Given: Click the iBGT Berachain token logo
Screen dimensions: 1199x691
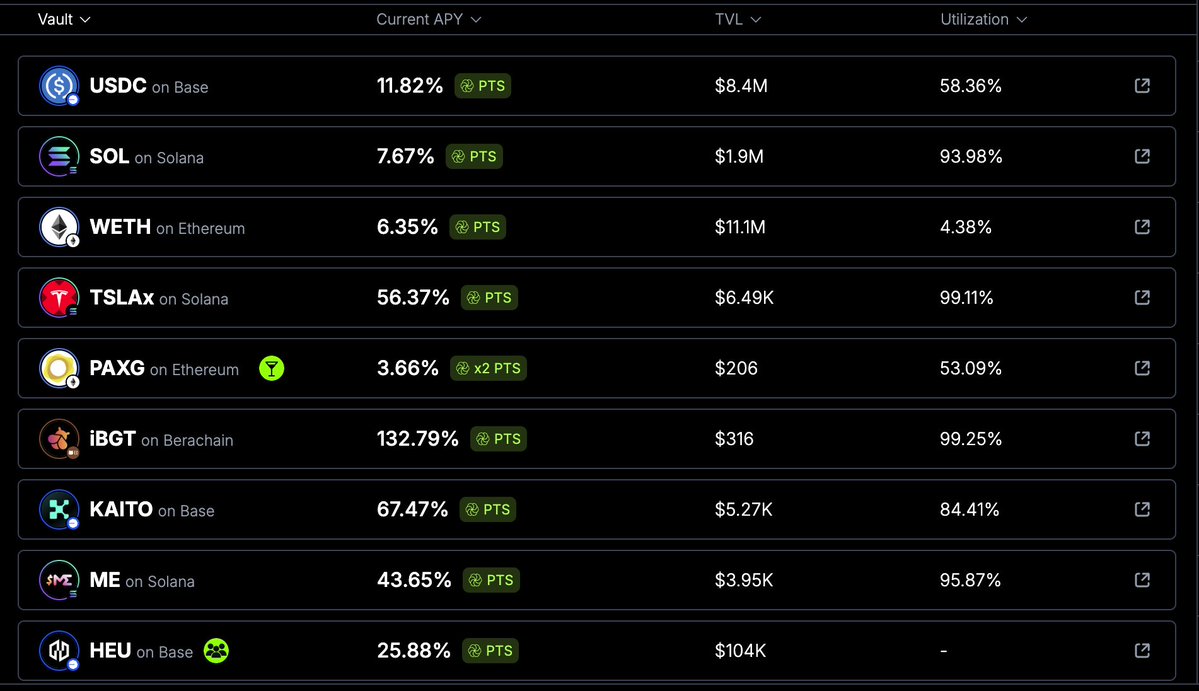Looking at the screenshot, I should [x=59, y=439].
